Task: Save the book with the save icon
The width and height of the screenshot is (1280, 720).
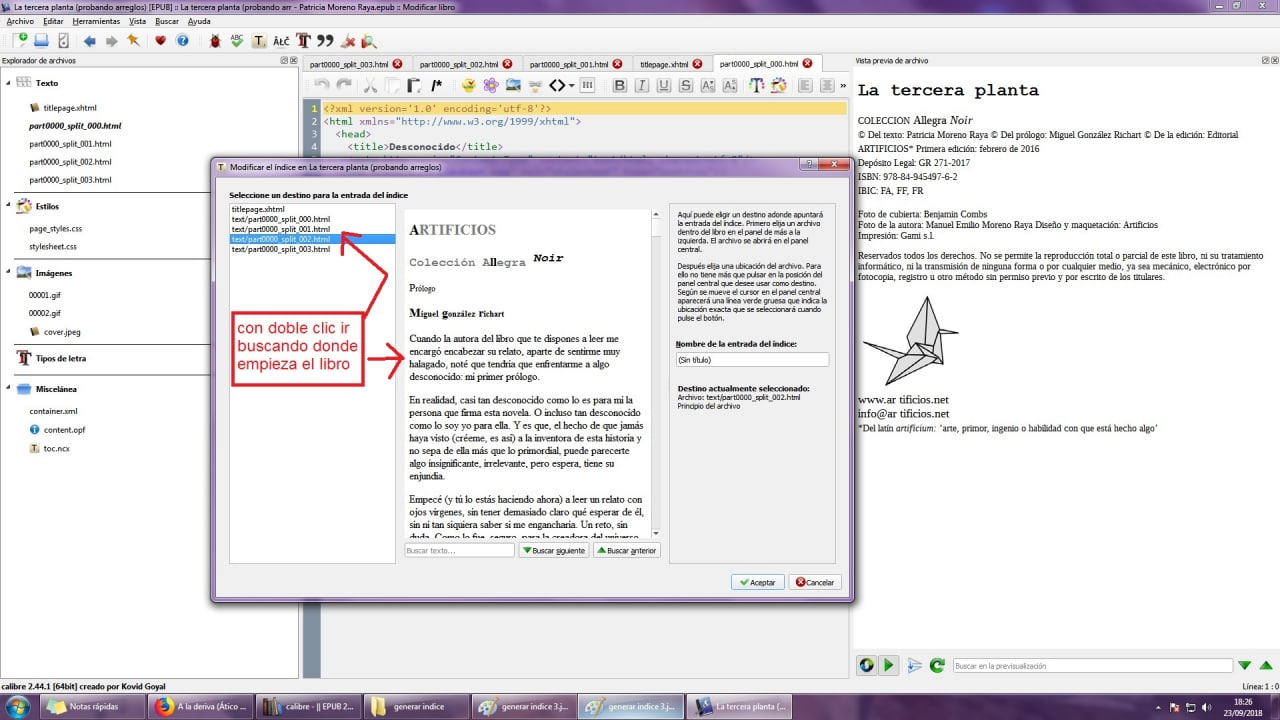Action: click(41, 41)
